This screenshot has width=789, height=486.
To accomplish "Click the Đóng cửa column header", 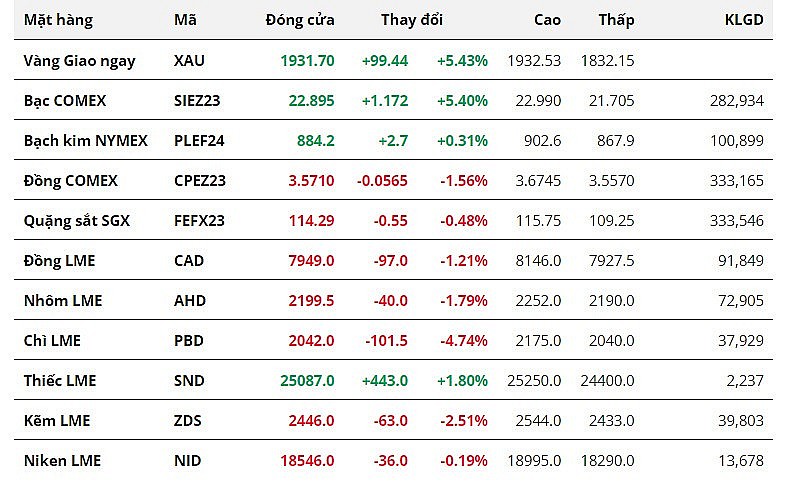I will pos(300,20).
